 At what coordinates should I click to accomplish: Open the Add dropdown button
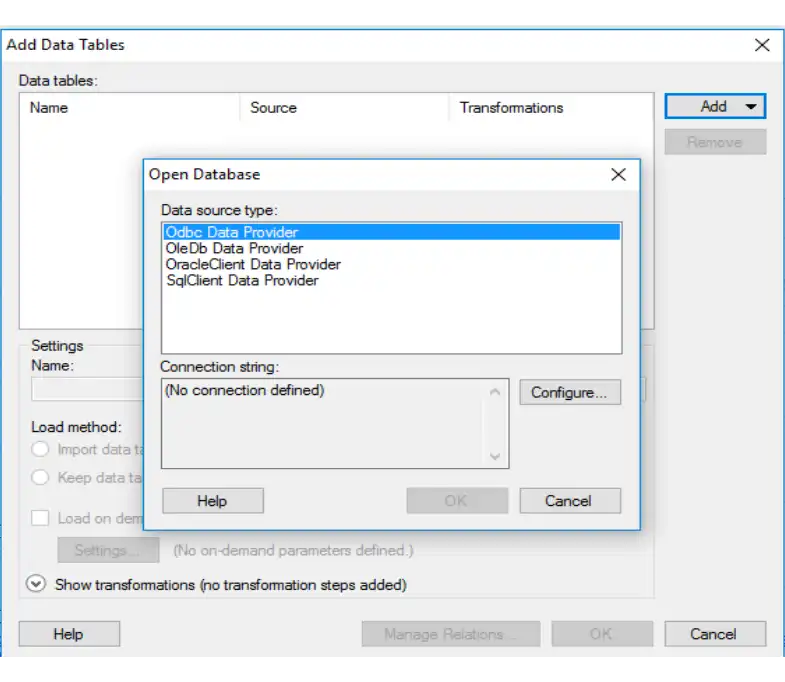pos(715,106)
